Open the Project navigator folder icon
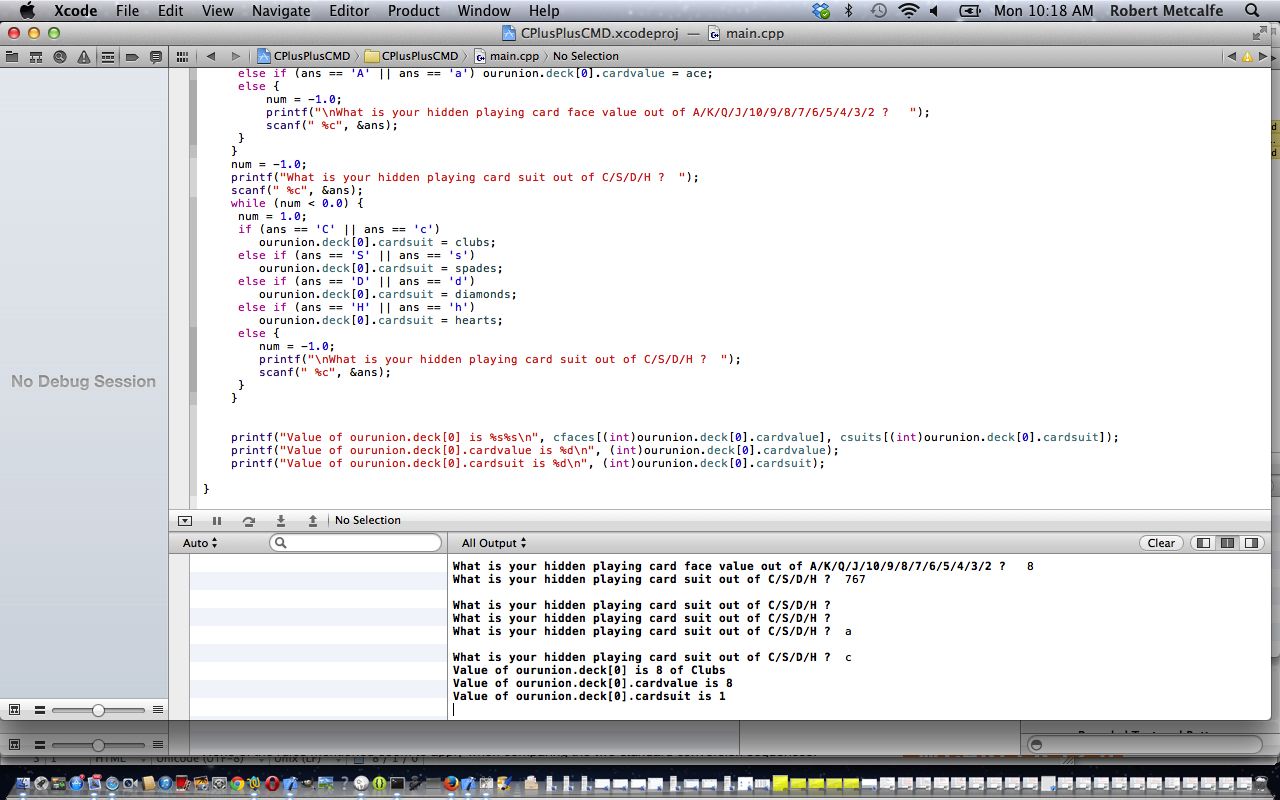Viewport: 1280px width, 800px height. click(x=12, y=57)
